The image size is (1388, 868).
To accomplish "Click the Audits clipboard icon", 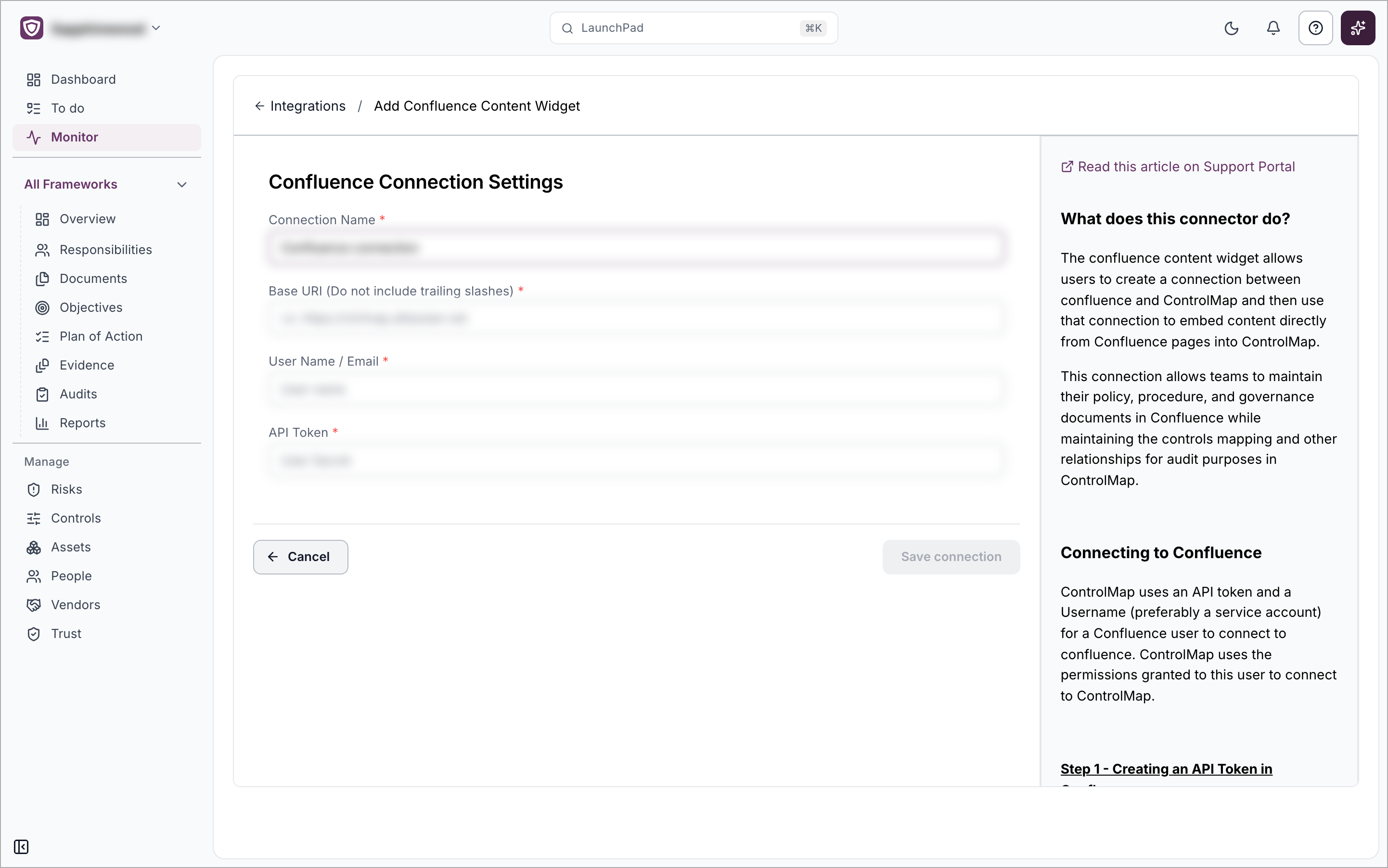I will 42,394.
